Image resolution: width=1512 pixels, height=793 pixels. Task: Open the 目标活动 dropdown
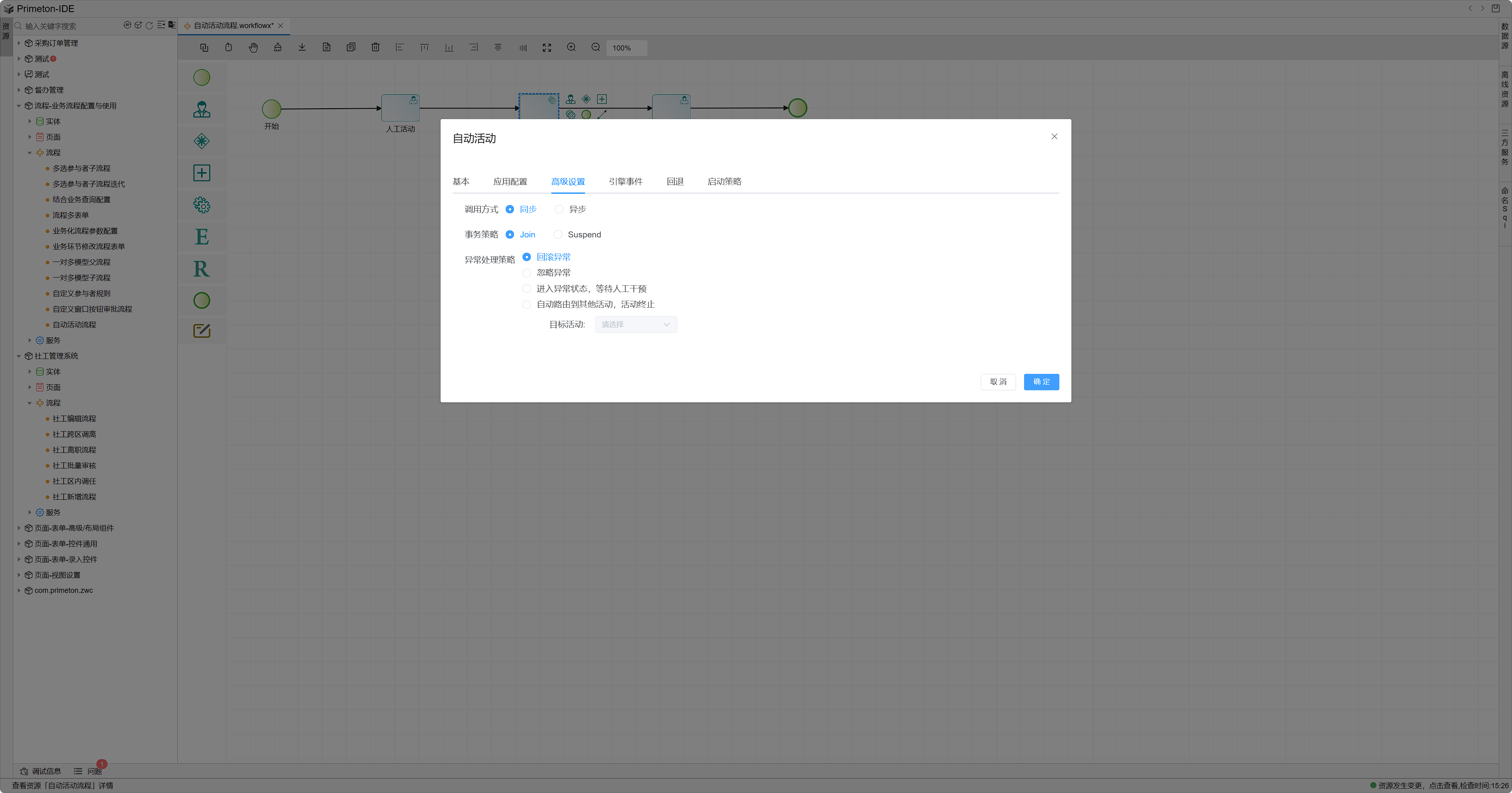click(x=636, y=325)
